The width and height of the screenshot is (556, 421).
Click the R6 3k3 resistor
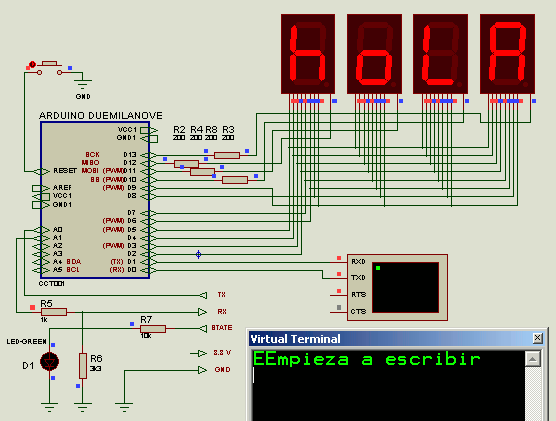pyautogui.click(x=83, y=366)
